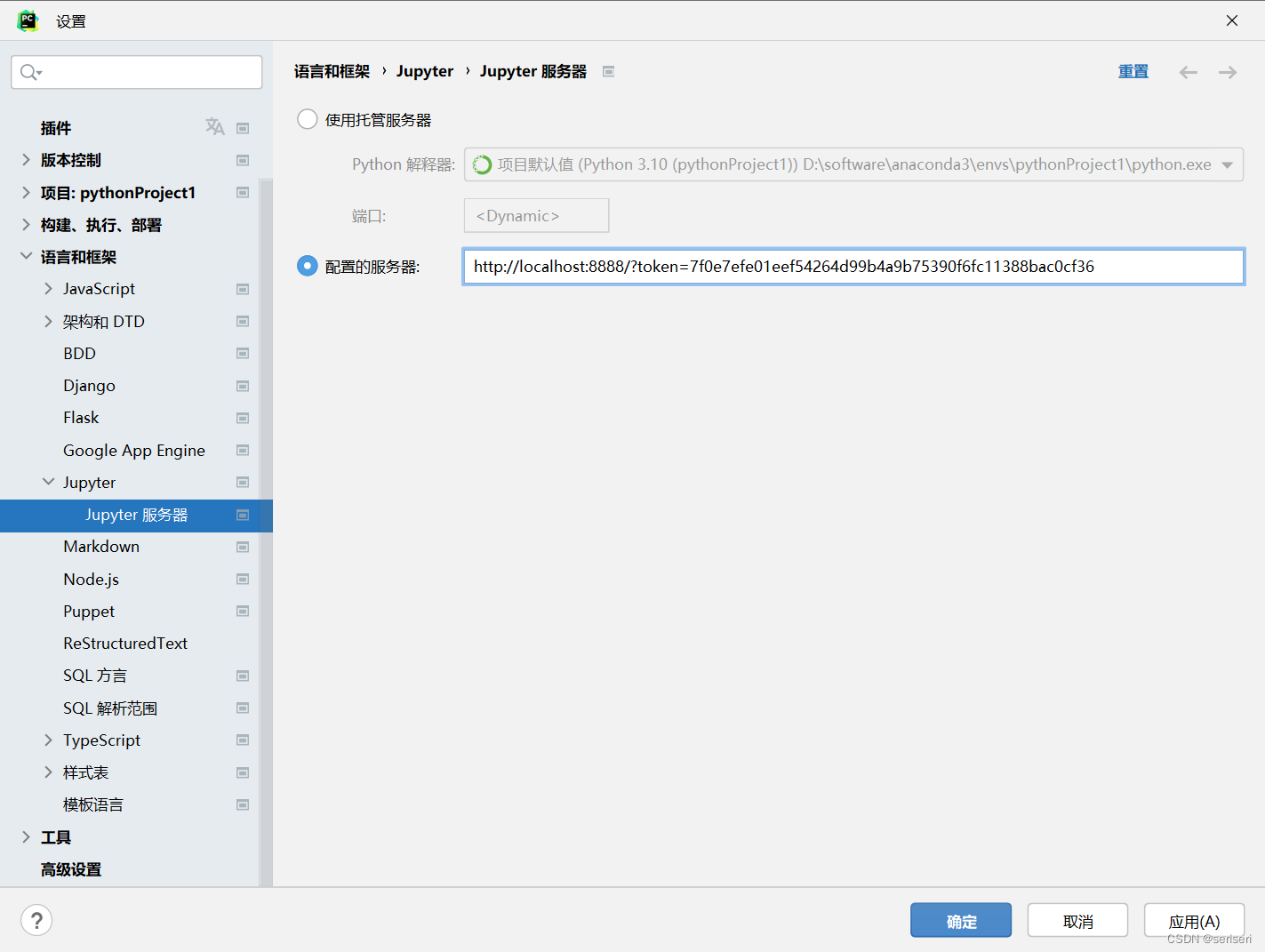Close the 设置 dialog window
Screen dimensions: 1265x952
pyautogui.click(x=1232, y=20)
